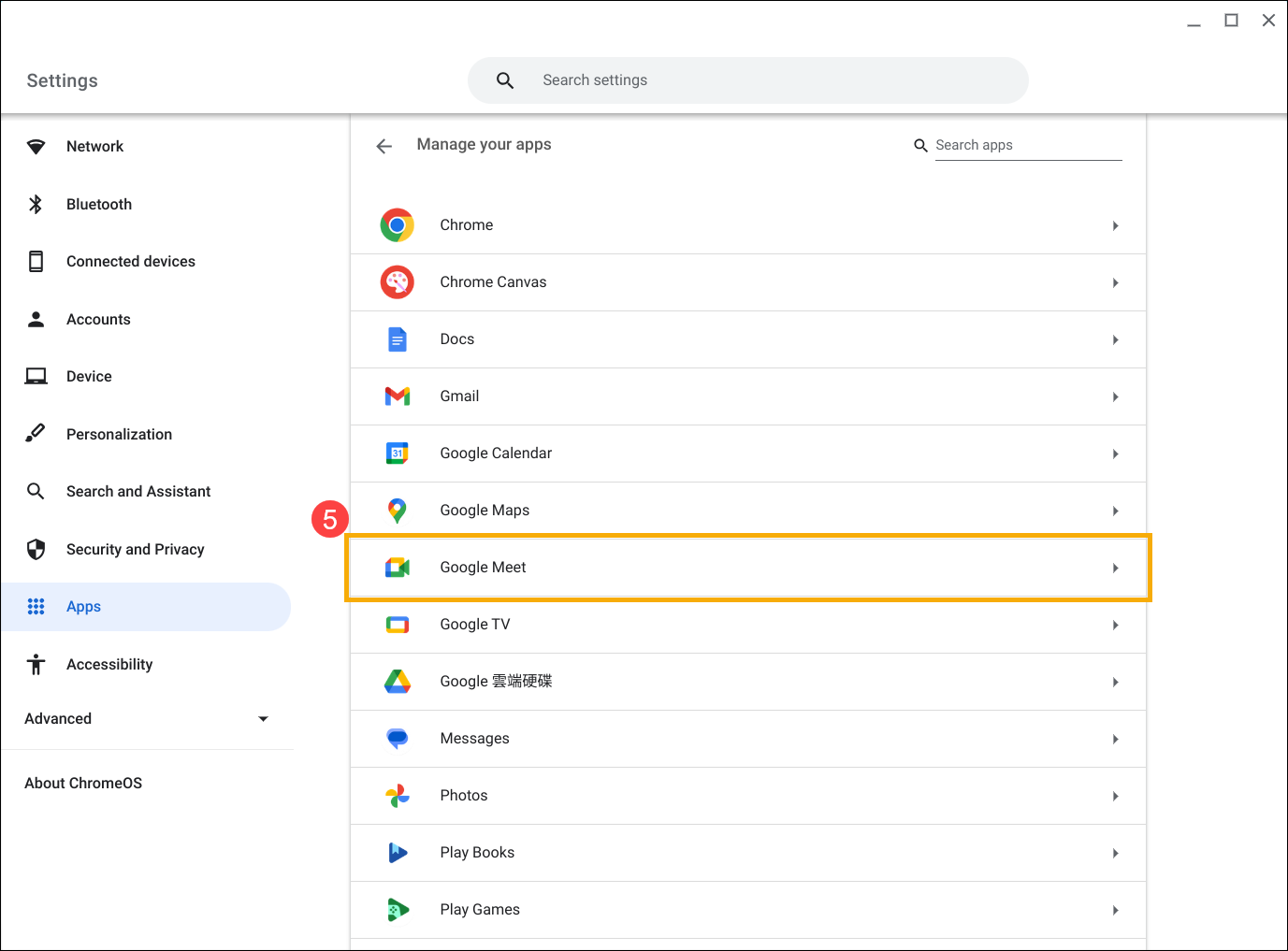Click the Photos pinwheel icon
This screenshot has width=1288, height=951.
[398, 796]
